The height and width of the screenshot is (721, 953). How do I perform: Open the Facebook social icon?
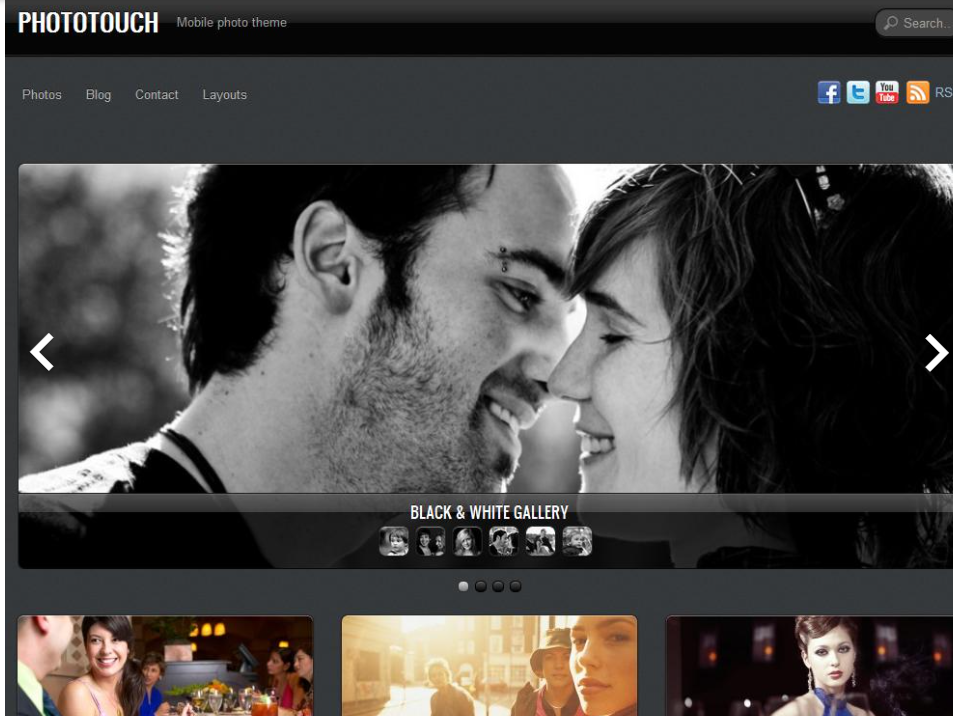click(828, 92)
